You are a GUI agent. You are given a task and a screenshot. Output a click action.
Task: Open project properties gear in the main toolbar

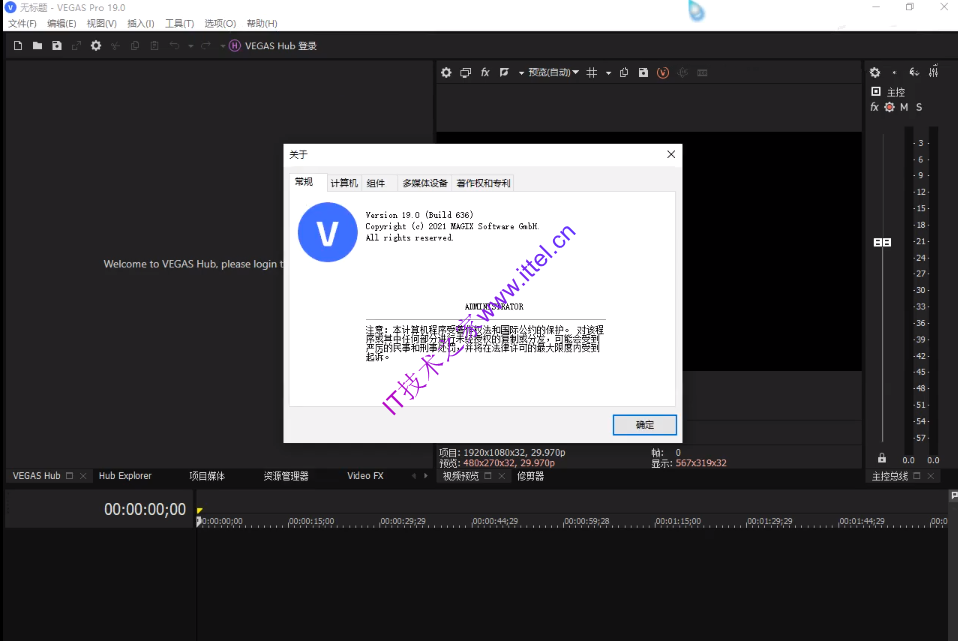[x=96, y=46]
